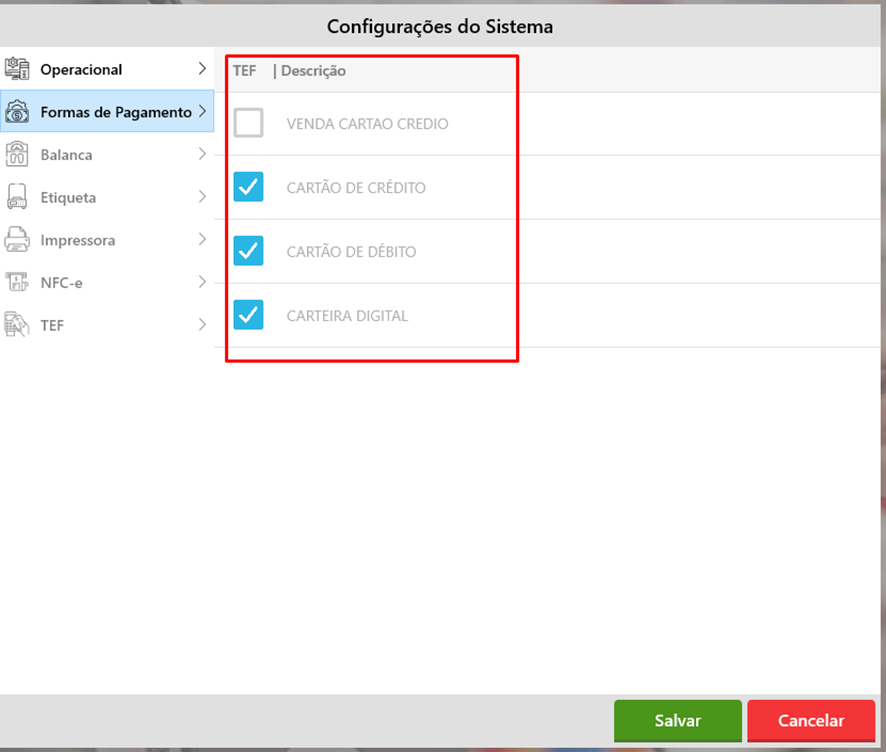Uncheck the CARTÃO DE CRÉDITO checkbox
886x752 pixels.
click(x=248, y=187)
